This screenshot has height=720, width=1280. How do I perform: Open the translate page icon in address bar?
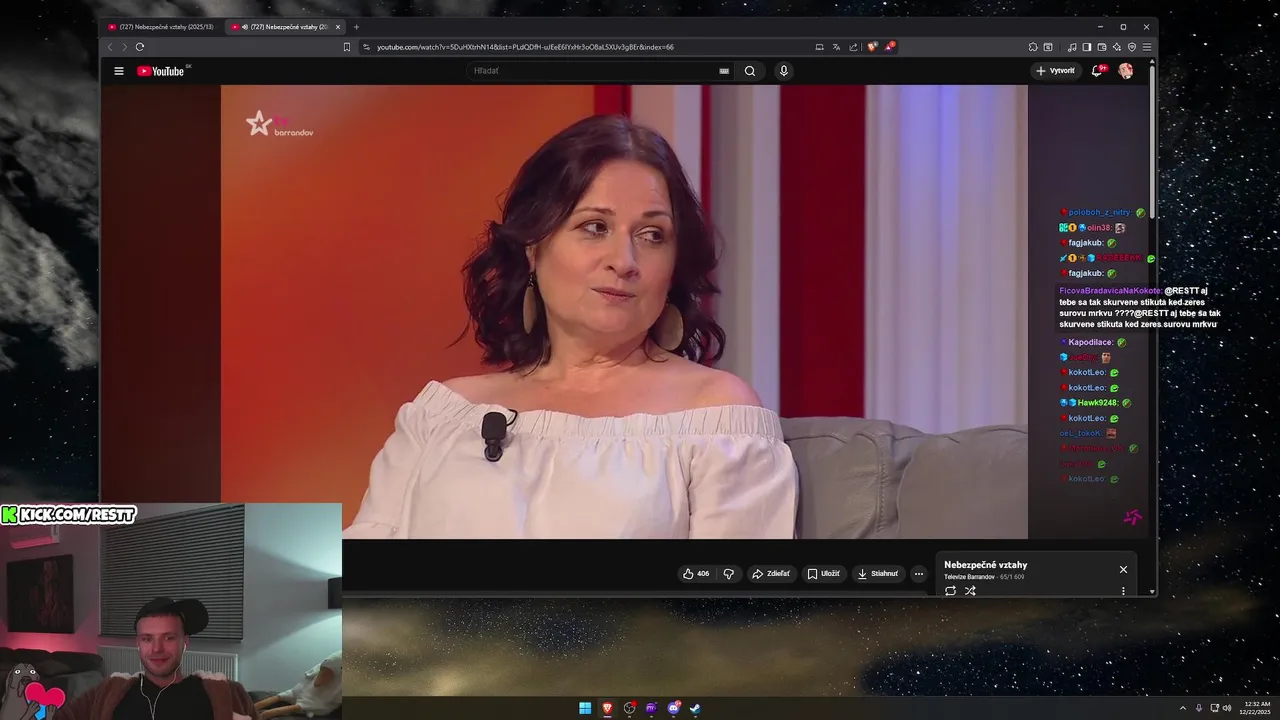click(x=836, y=47)
